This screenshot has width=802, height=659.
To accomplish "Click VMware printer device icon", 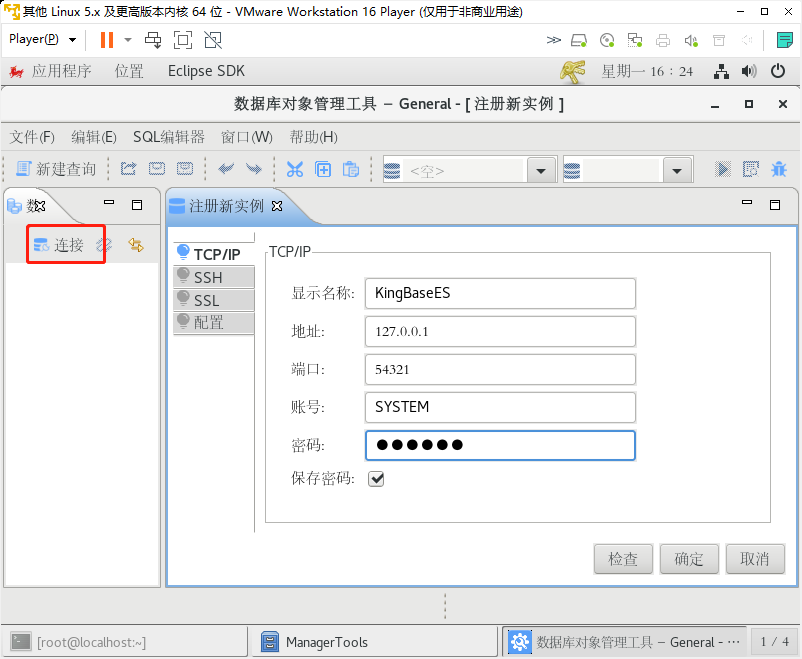I will click(663, 40).
